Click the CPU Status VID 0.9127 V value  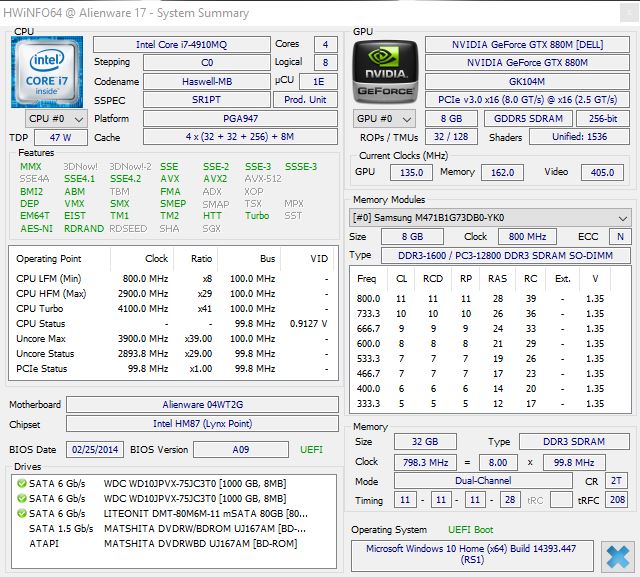coord(308,324)
